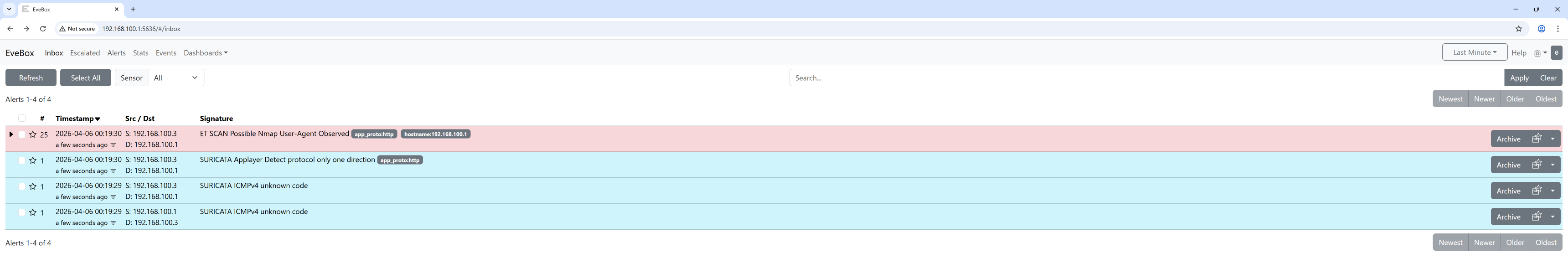The height and width of the screenshot is (274, 1568).
Task: Click the EveBox brand link
Action: coord(20,53)
